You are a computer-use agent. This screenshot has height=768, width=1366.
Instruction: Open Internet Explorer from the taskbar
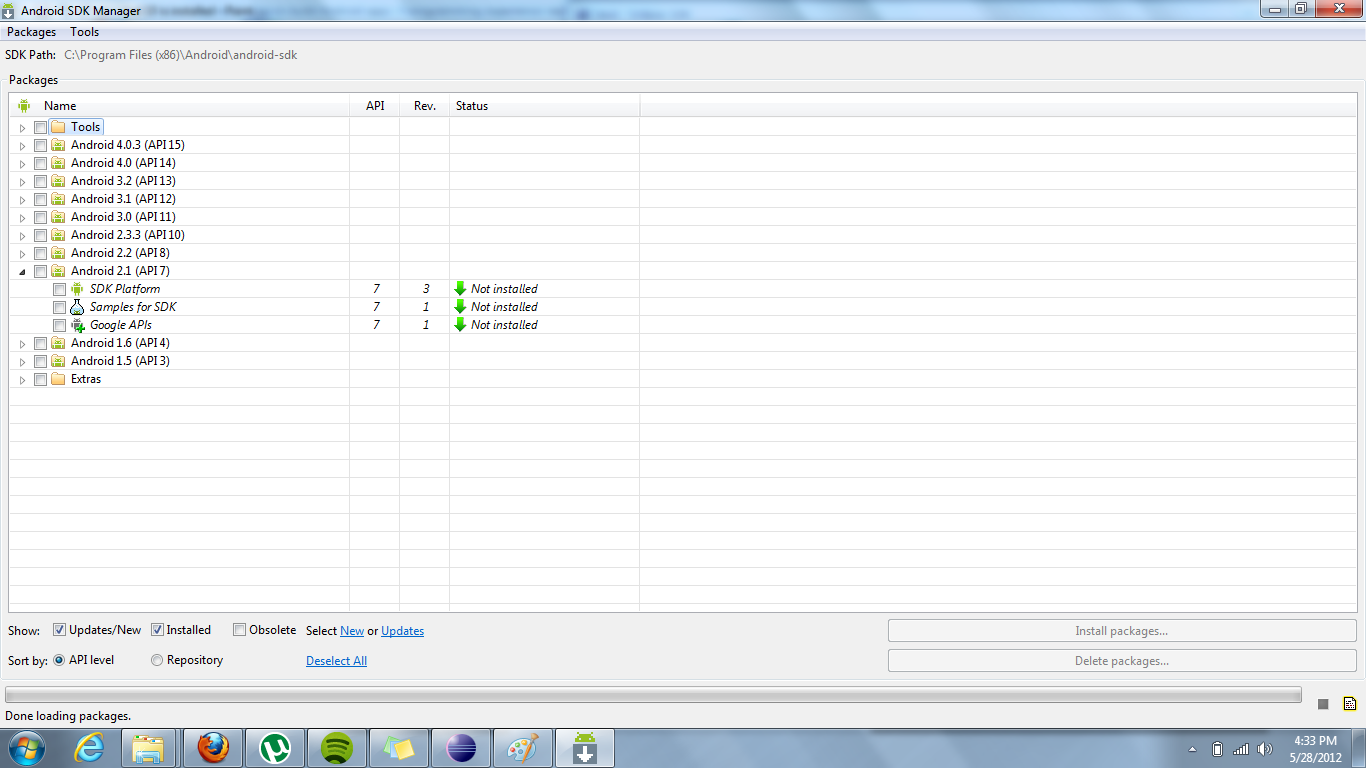coord(89,748)
